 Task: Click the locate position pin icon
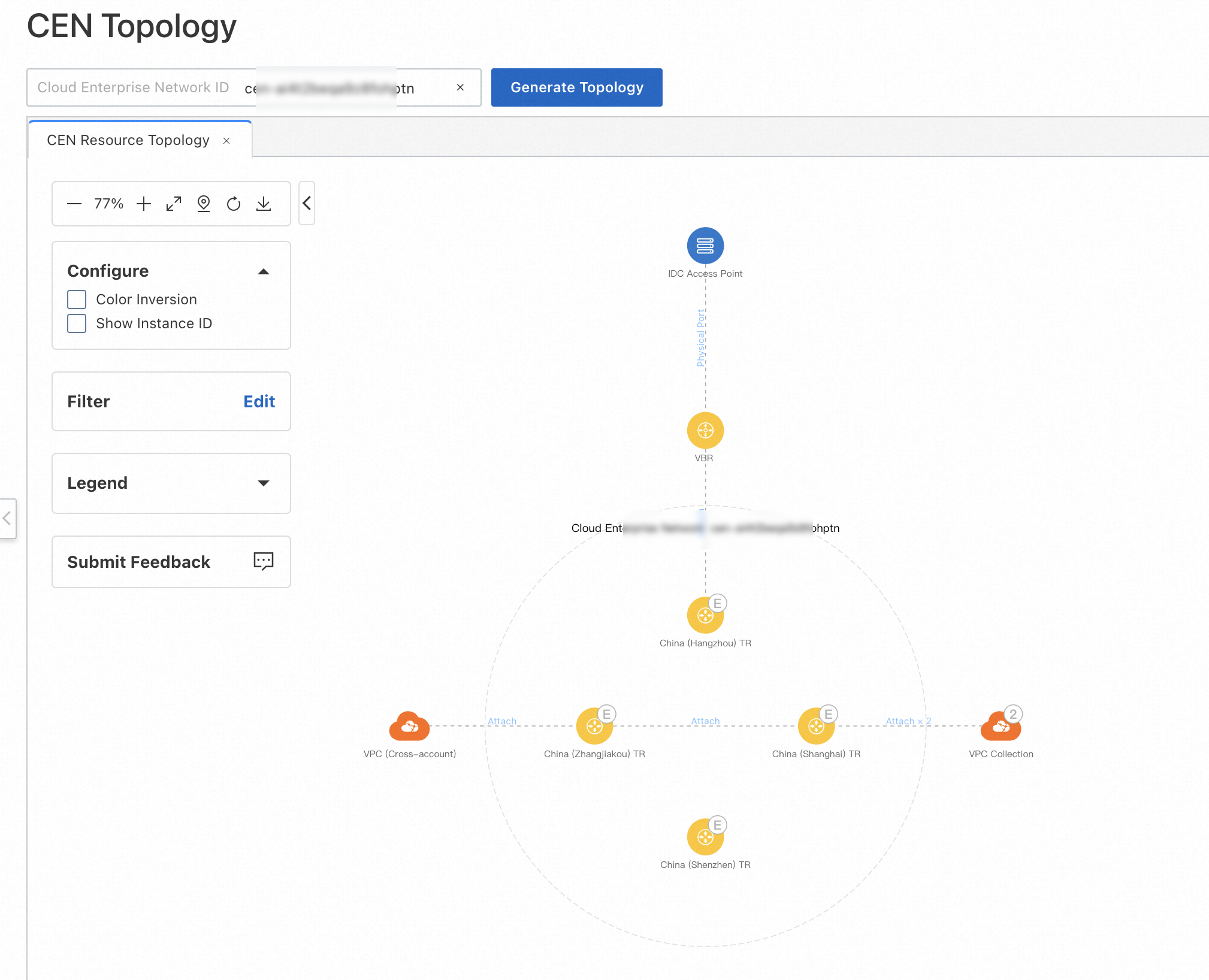(204, 204)
